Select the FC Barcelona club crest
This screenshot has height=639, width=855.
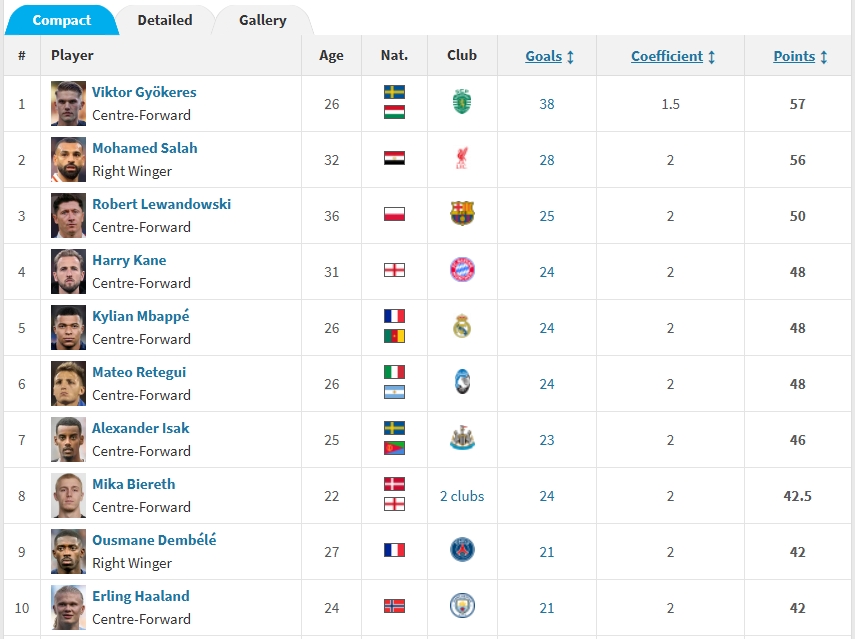(462, 214)
